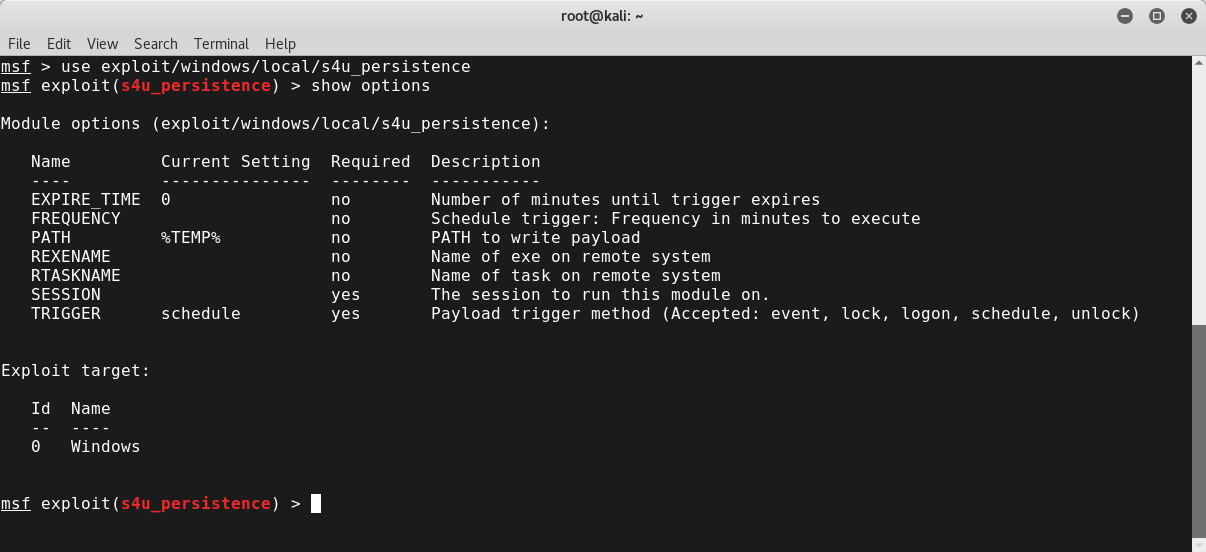Open the Help menu
This screenshot has width=1206, height=552.
click(x=280, y=44)
